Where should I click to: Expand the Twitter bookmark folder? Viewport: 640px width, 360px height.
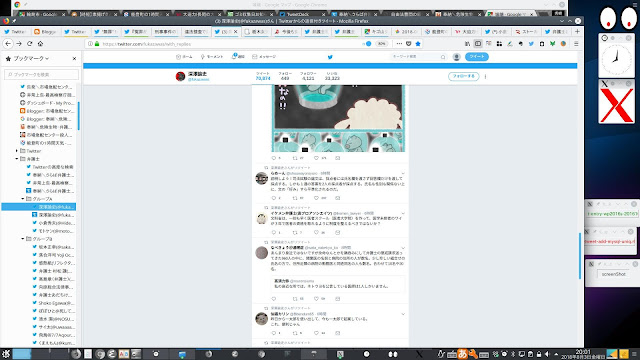tap(17, 151)
